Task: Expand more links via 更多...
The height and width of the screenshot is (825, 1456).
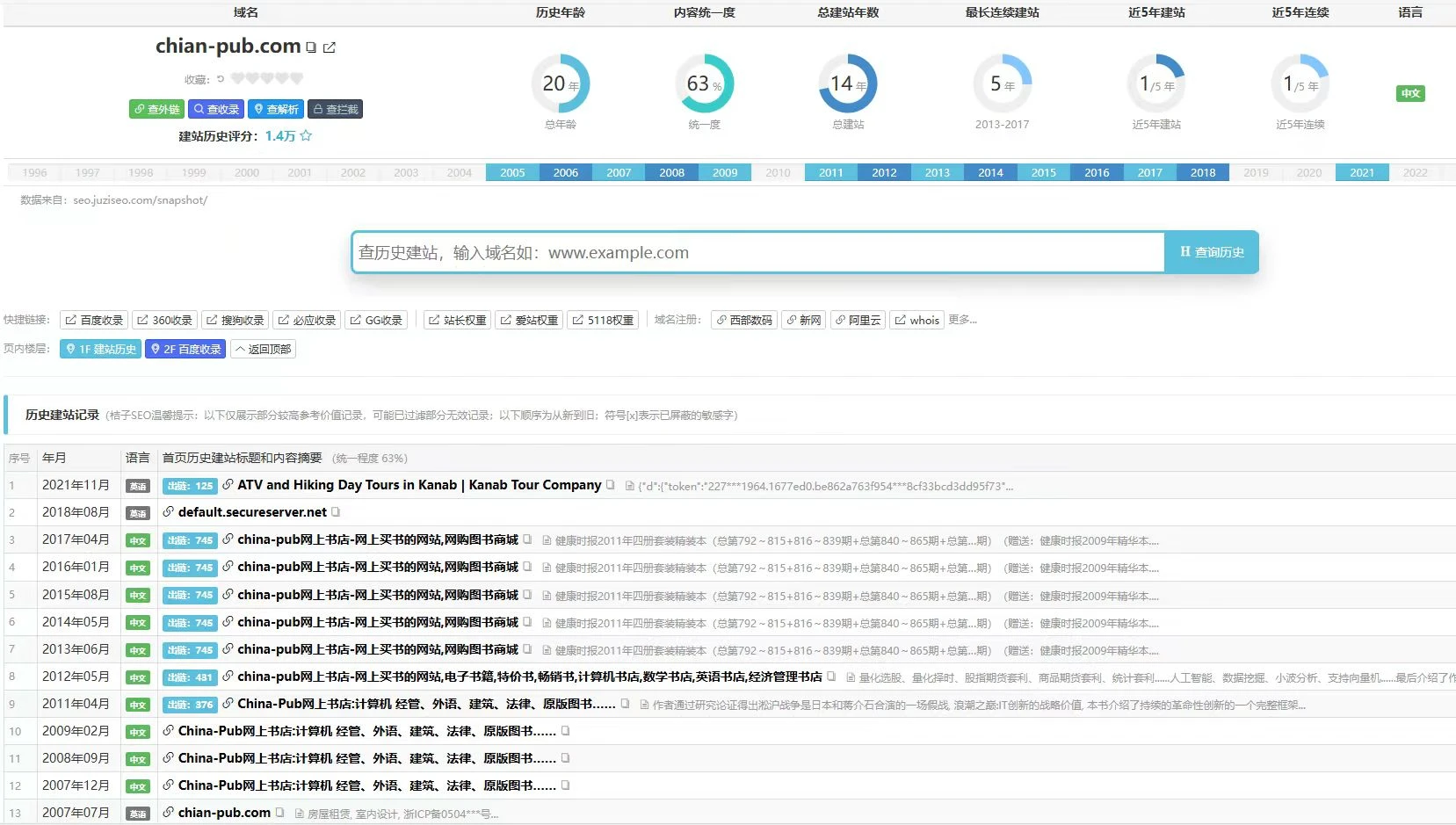Action: 962,320
